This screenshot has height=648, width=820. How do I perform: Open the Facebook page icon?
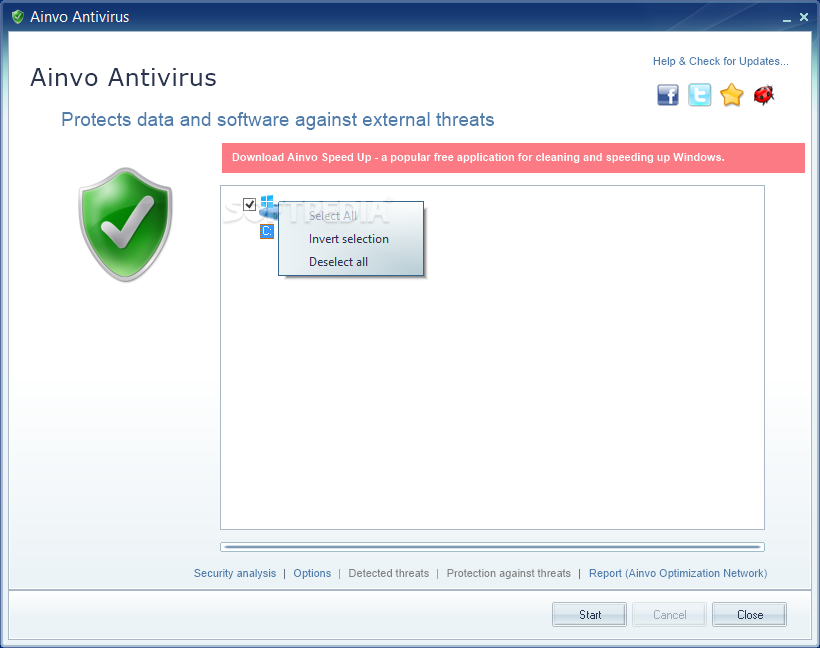(668, 95)
